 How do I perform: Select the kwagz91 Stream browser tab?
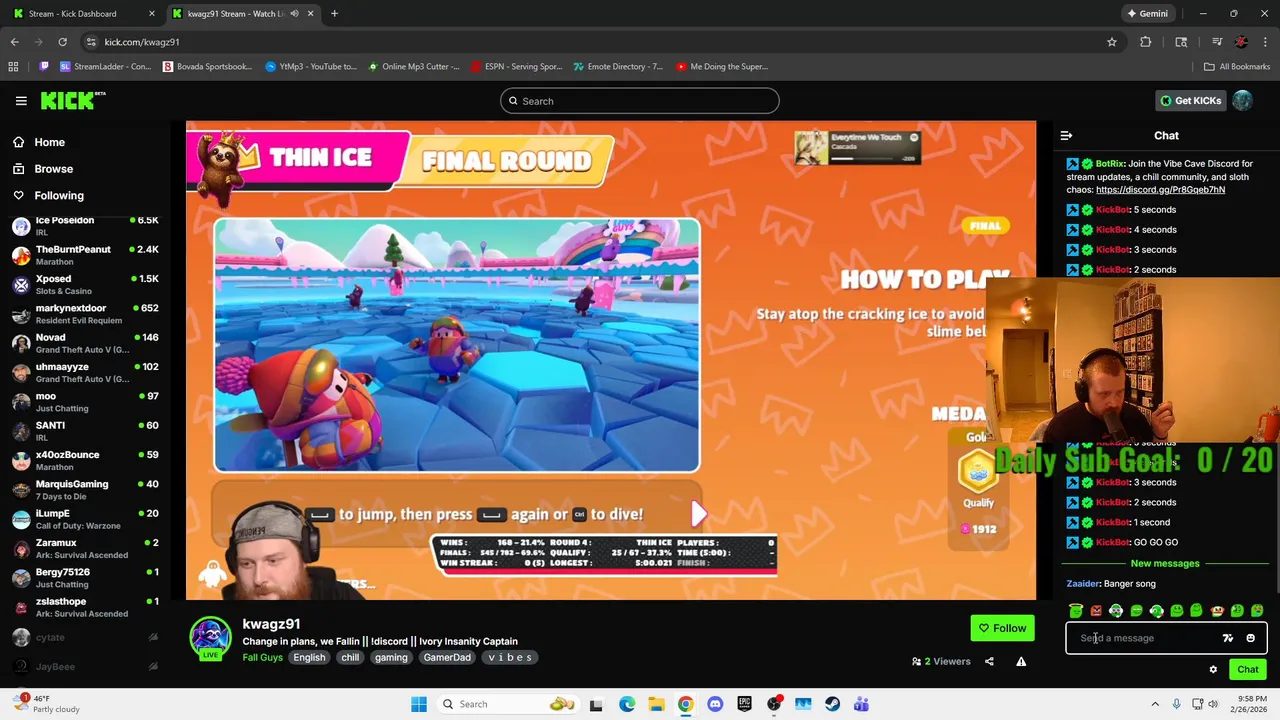242,14
